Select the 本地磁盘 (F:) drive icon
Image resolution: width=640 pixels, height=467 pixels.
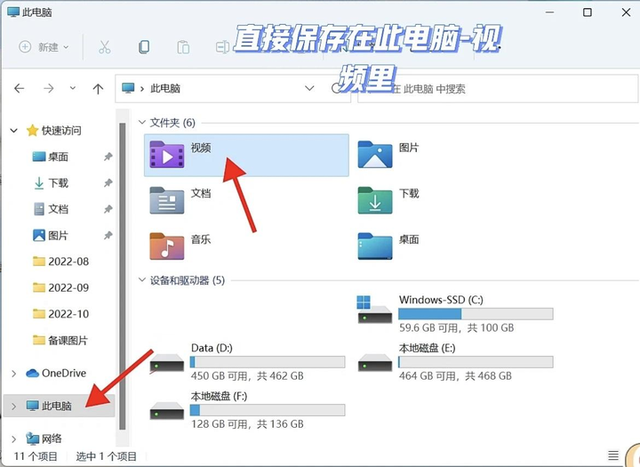(167, 411)
